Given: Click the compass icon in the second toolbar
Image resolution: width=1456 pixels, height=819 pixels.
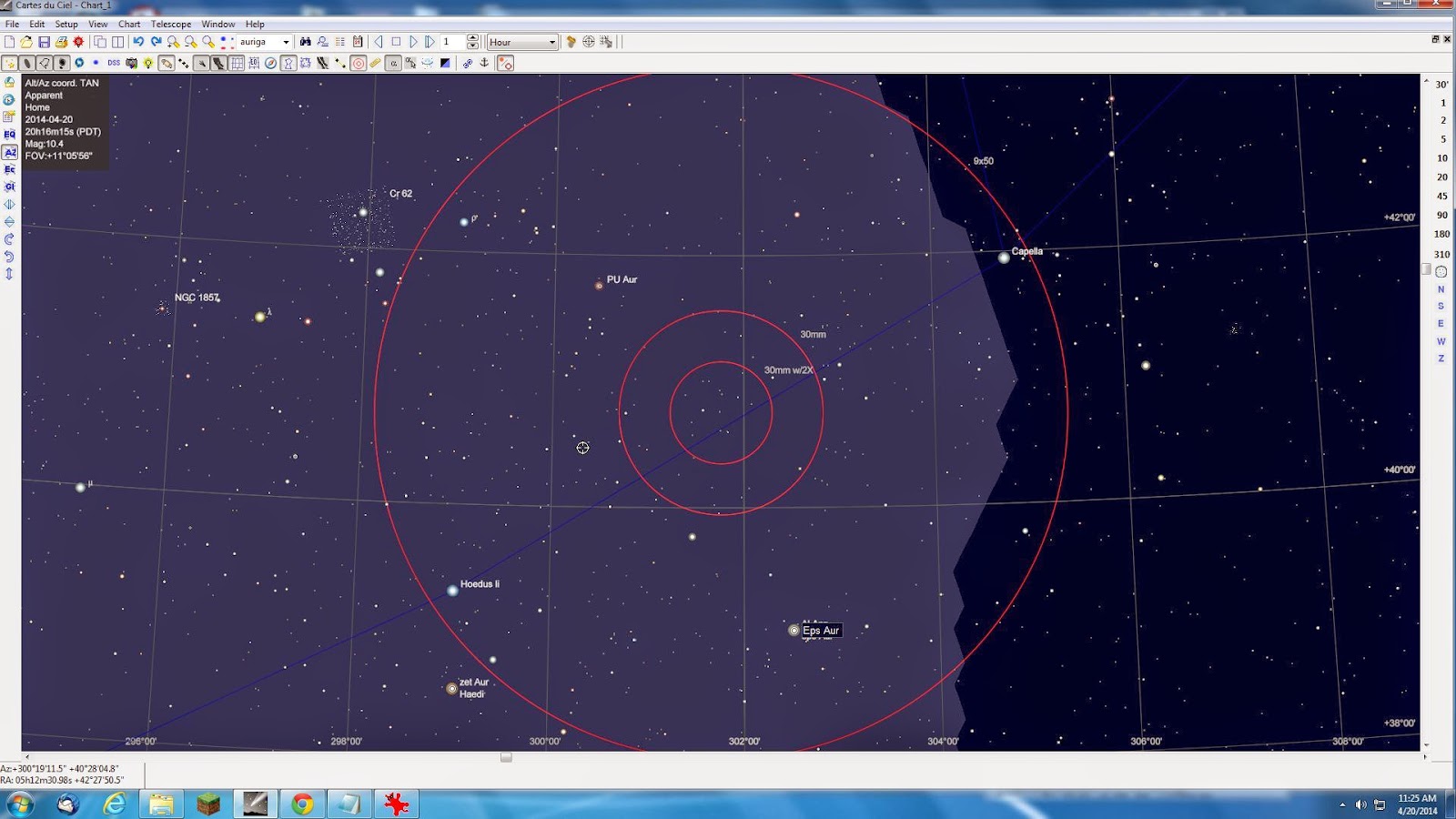Looking at the screenshot, I should pos(270,64).
